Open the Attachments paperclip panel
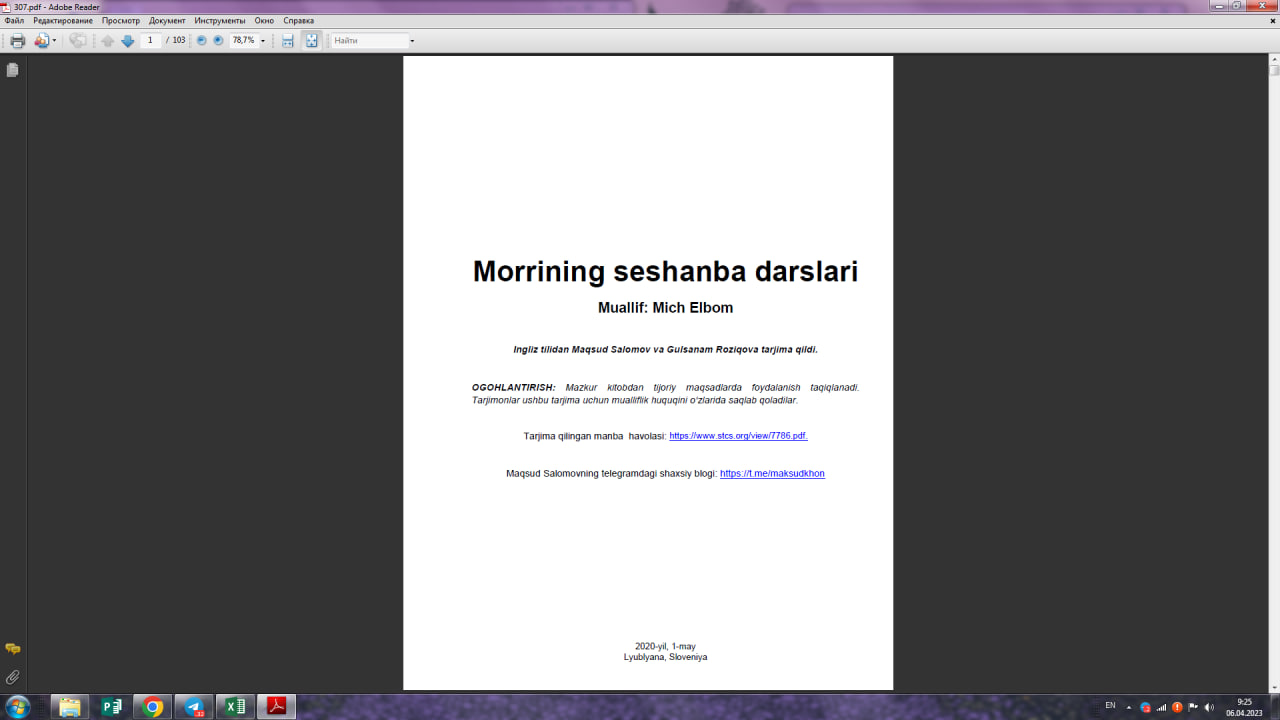The height and width of the screenshot is (720, 1280). click(11, 676)
